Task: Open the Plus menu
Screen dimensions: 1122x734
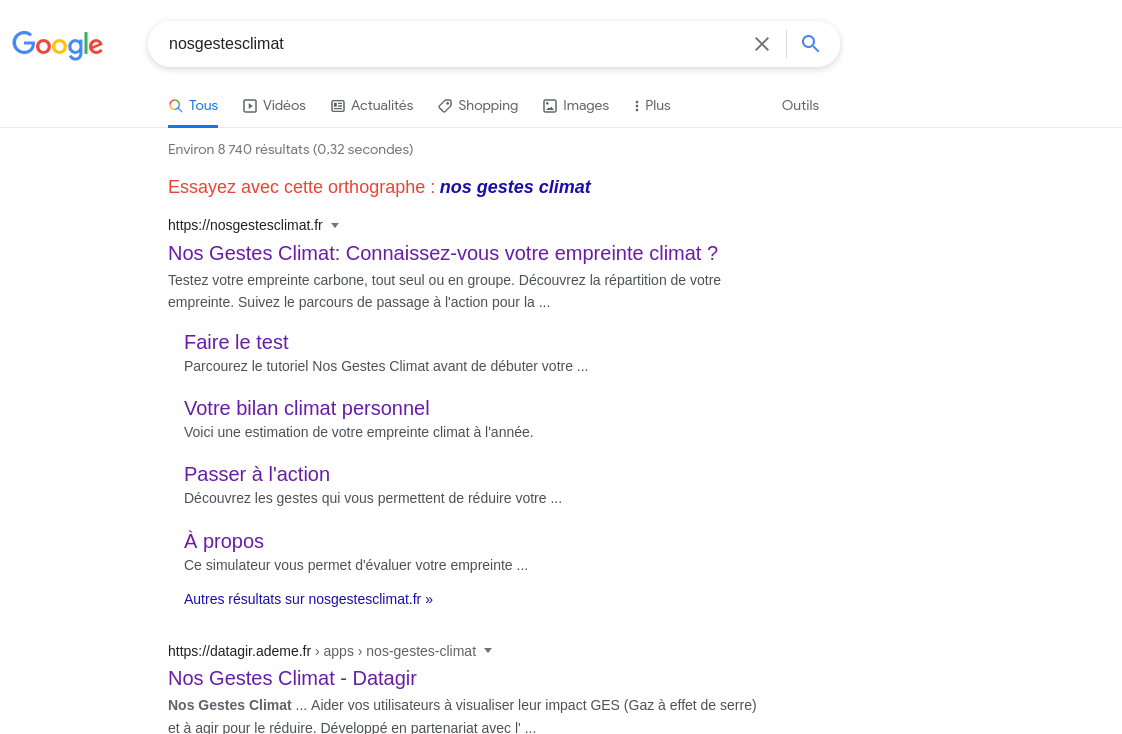Action: tap(652, 106)
